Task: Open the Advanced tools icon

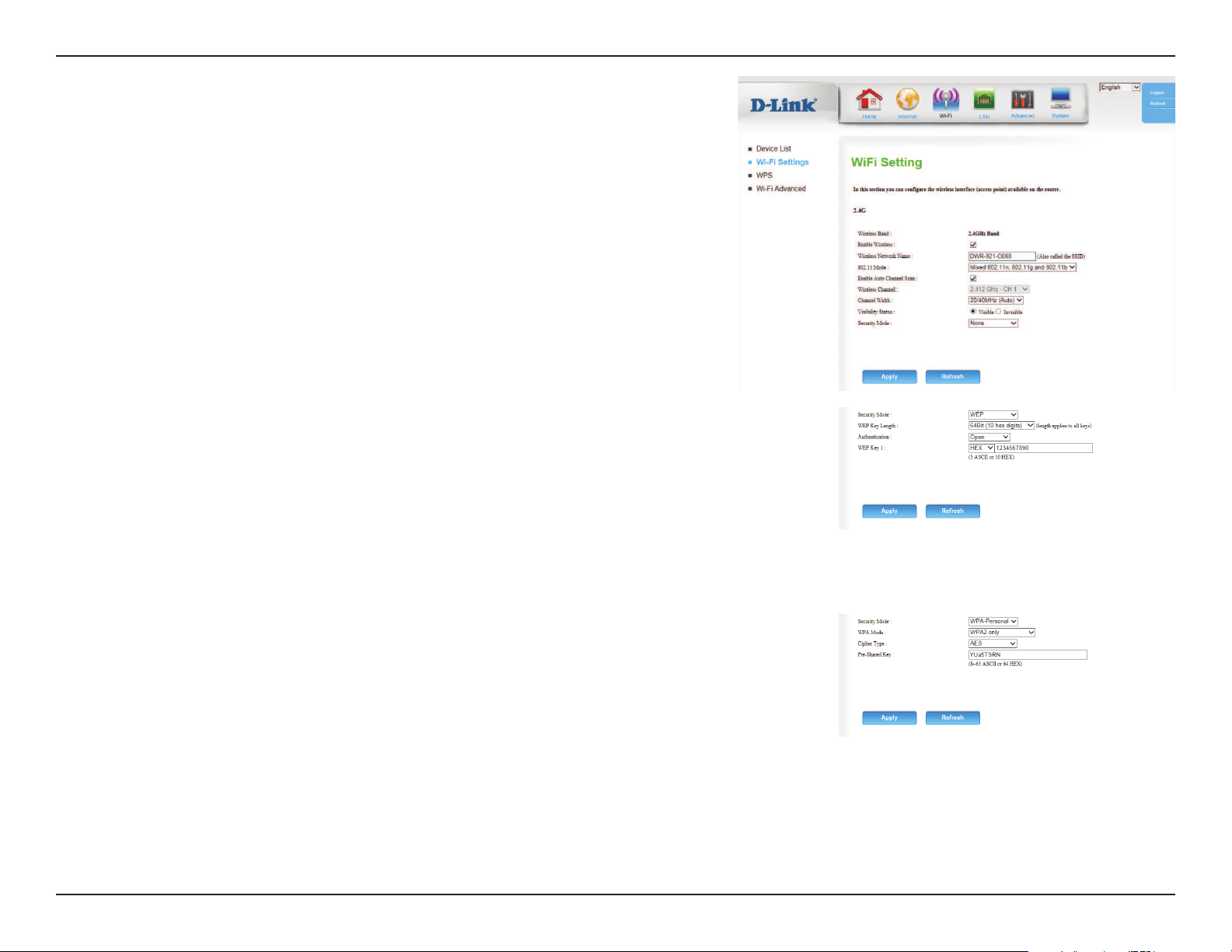Action: (1022, 99)
